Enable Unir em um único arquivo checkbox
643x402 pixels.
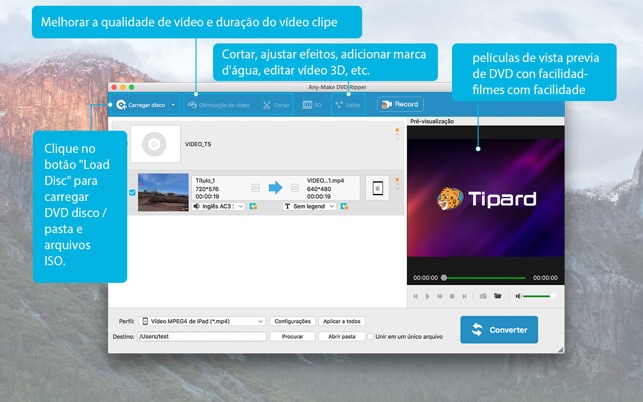click(x=370, y=336)
